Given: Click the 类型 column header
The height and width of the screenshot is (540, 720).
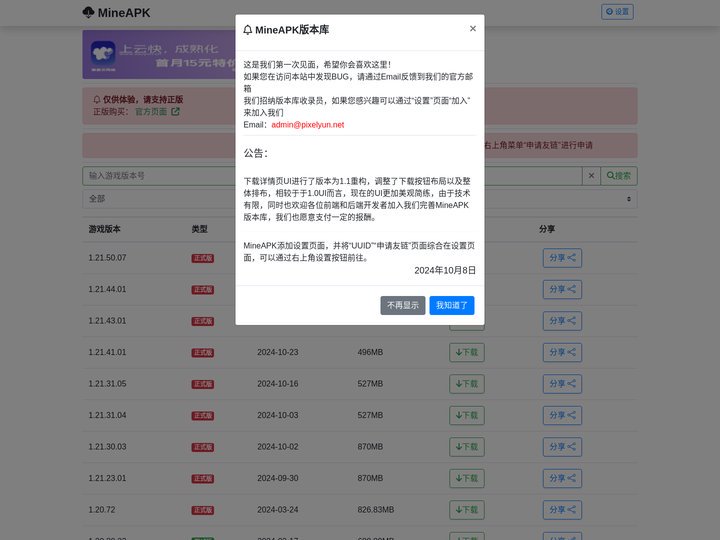Looking at the screenshot, I should click(199, 229).
